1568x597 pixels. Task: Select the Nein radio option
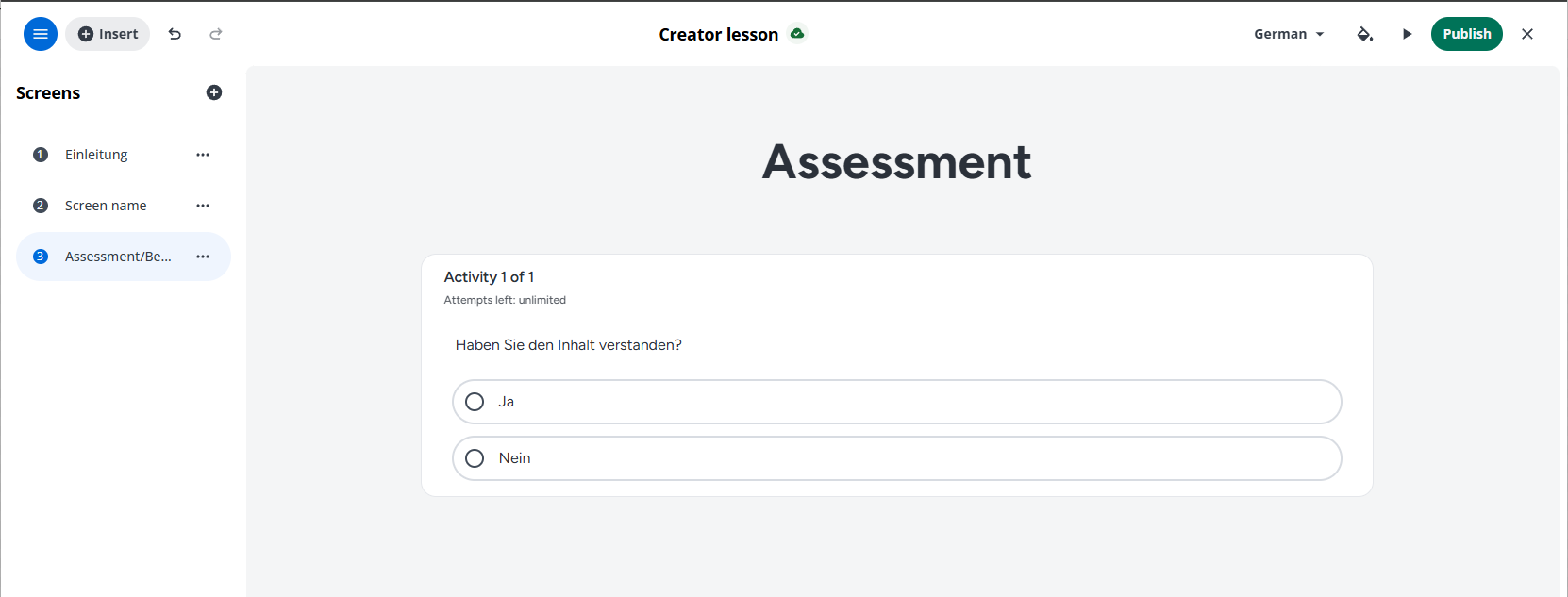(x=896, y=458)
